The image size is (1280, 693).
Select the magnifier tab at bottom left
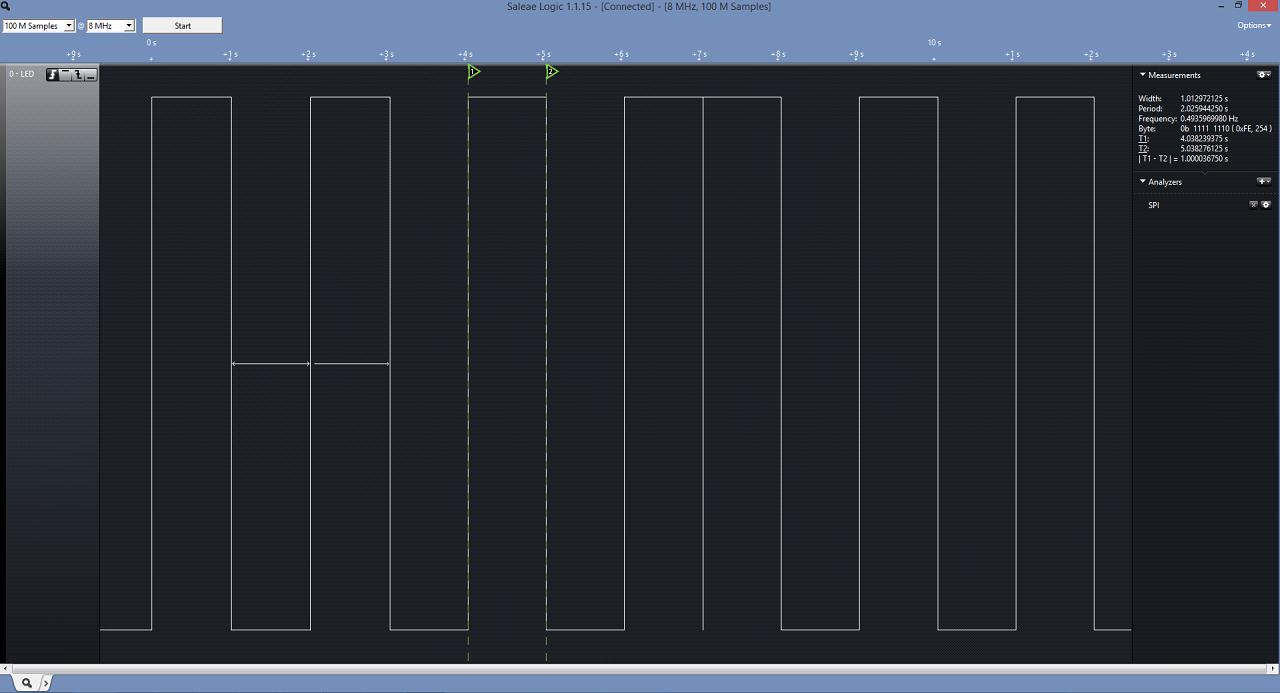pos(27,683)
